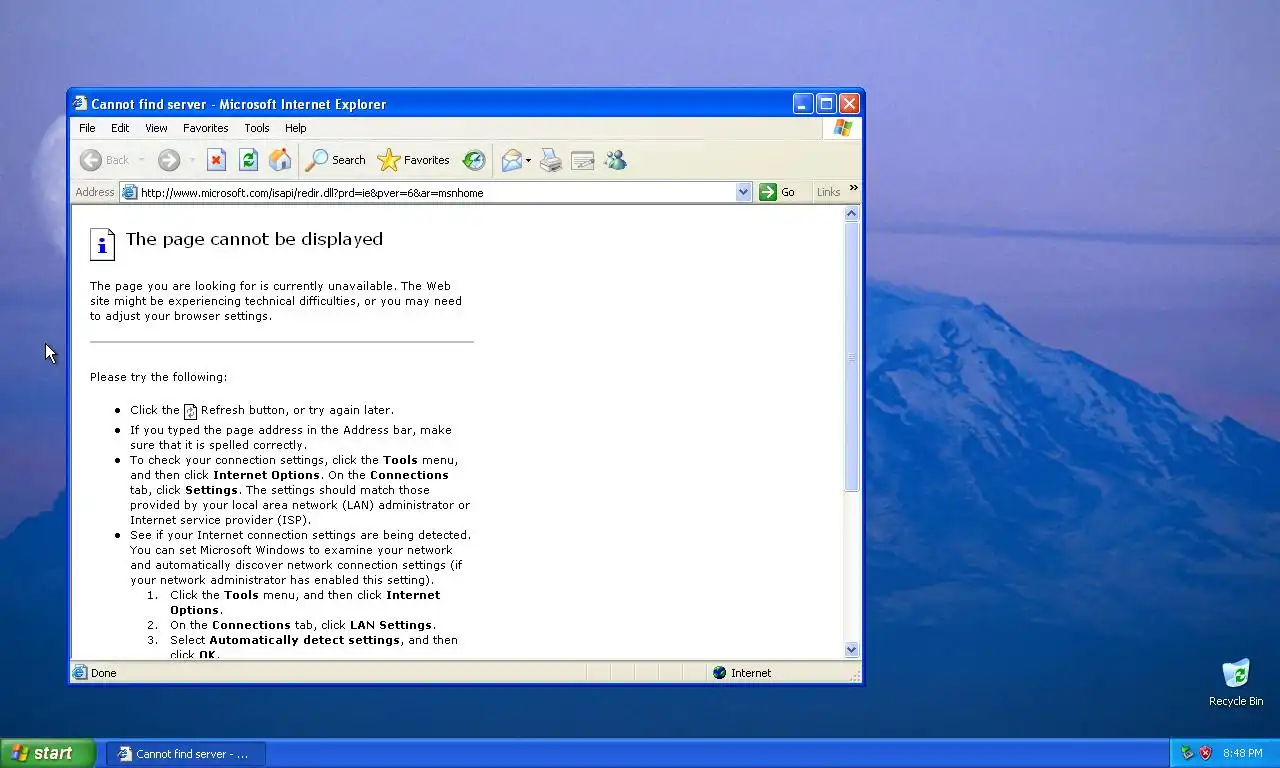Click the vertical scrollbar thumb

click(852, 356)
